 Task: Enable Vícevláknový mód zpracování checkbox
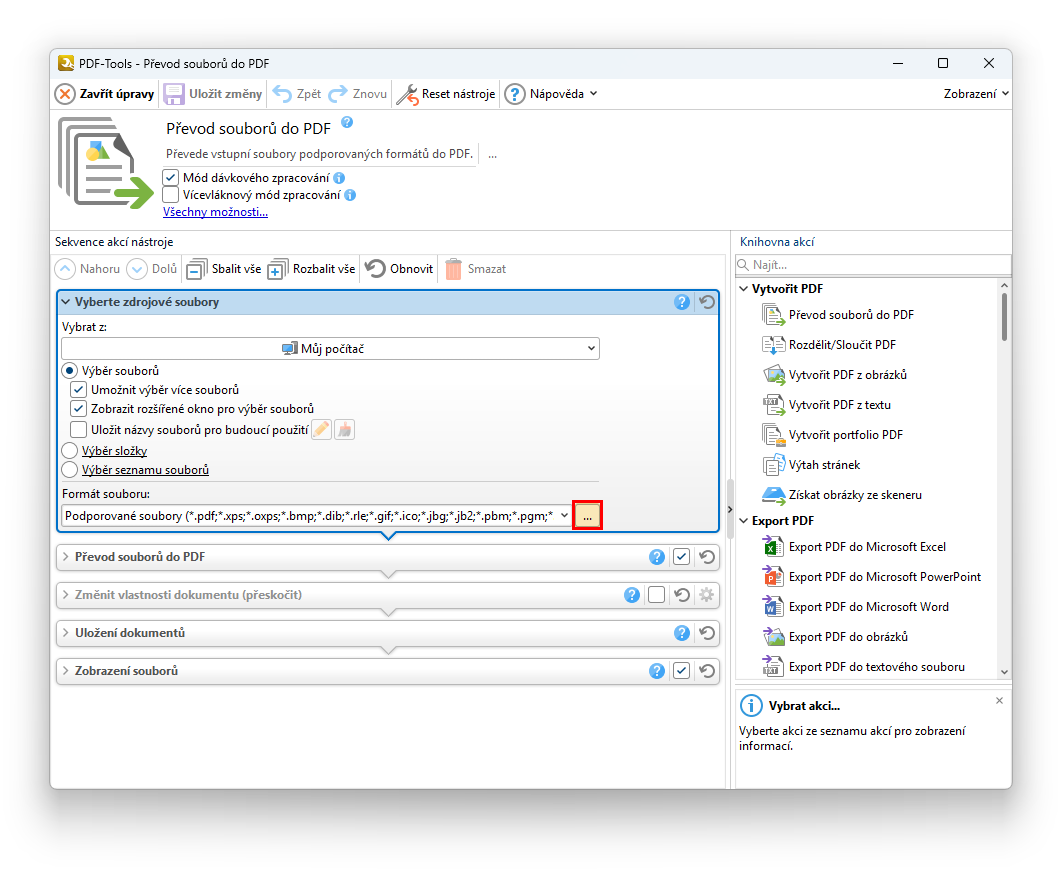171,195
